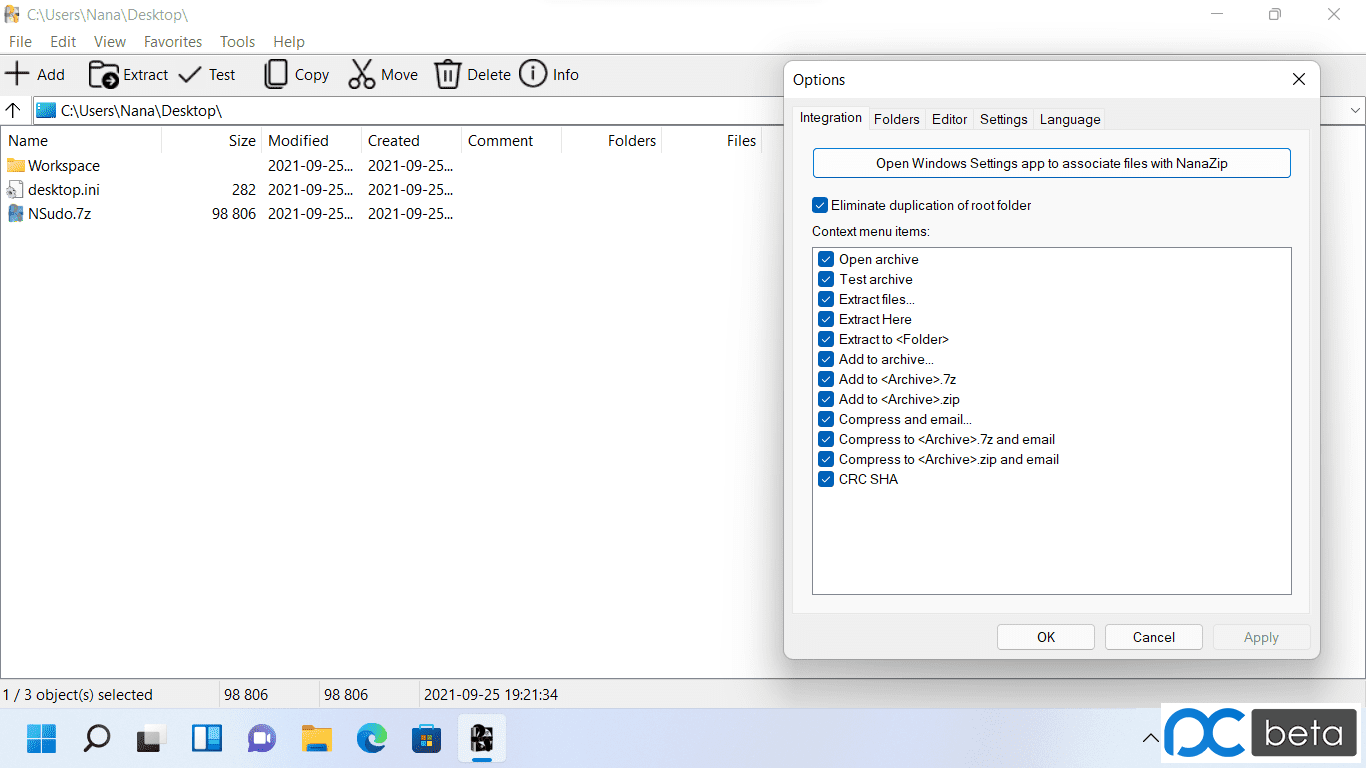Image resolution: width=1366 pixels, height=768 pixels.
Task: Switch to the Language tab
Action: click(1070, 119)
